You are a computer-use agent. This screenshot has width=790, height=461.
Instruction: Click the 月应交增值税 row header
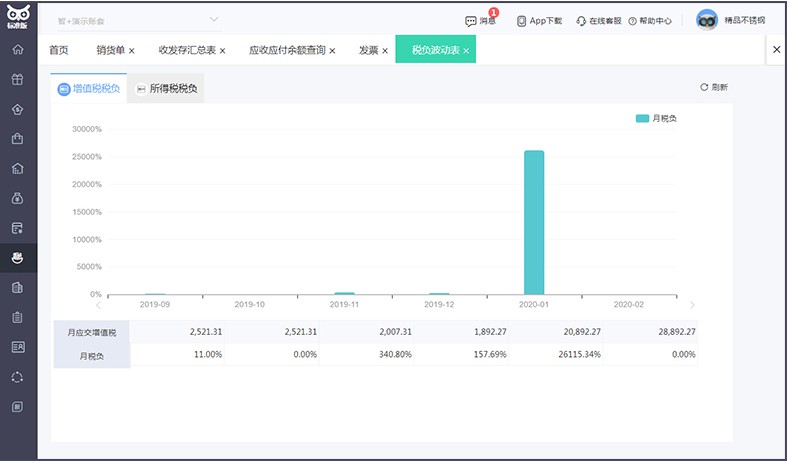click(x=92, y=333)
